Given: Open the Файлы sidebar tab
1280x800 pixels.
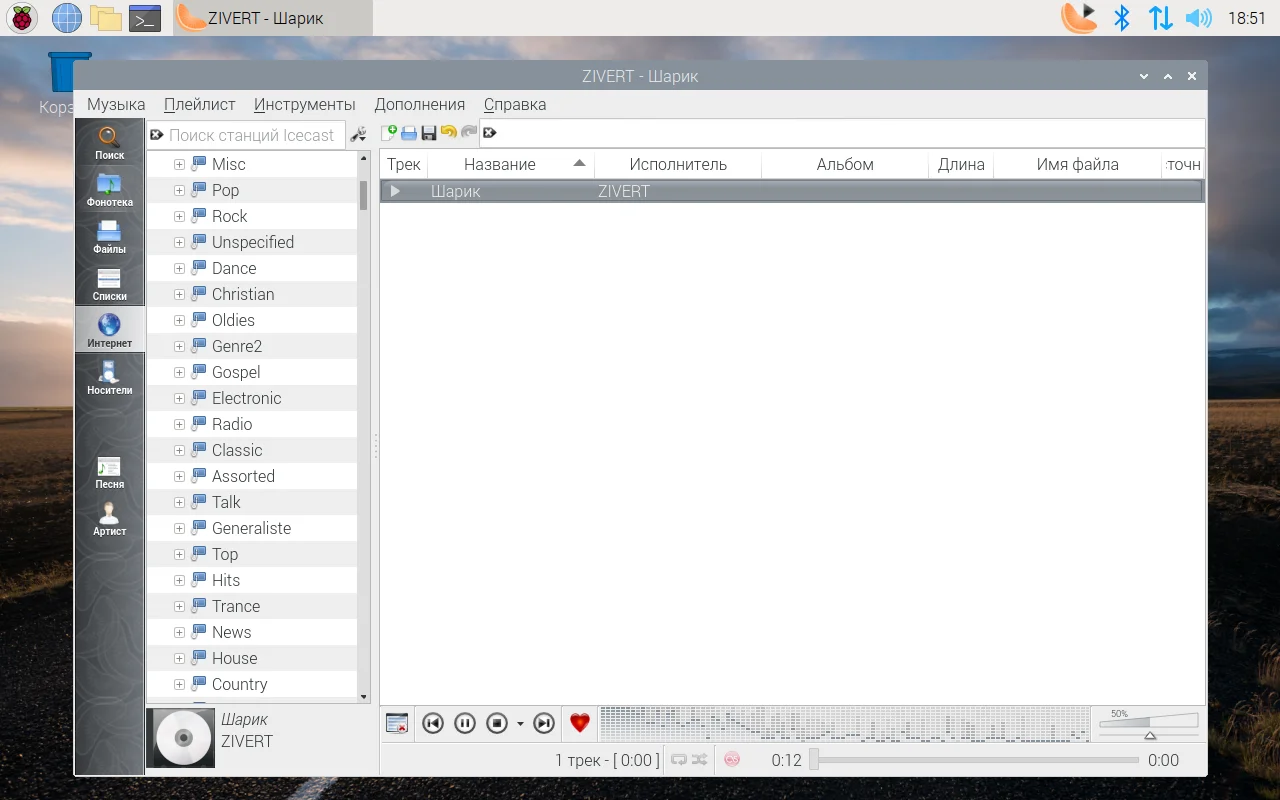Looking at the screenshot, I should (110, 237).
